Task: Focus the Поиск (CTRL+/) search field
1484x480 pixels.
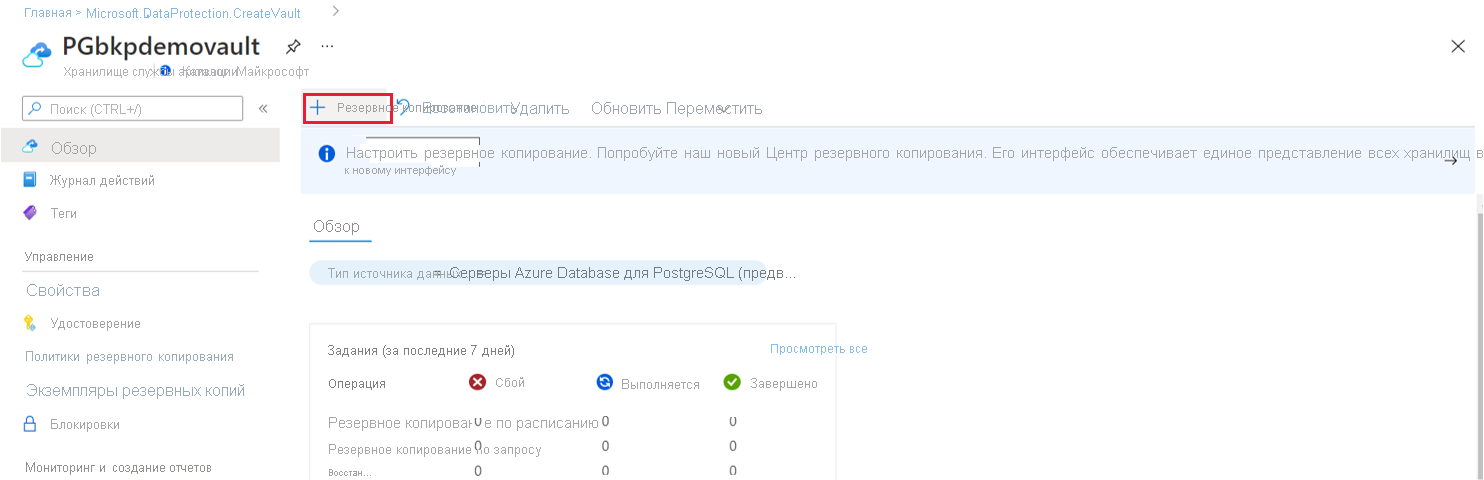Action: (133, 108)
